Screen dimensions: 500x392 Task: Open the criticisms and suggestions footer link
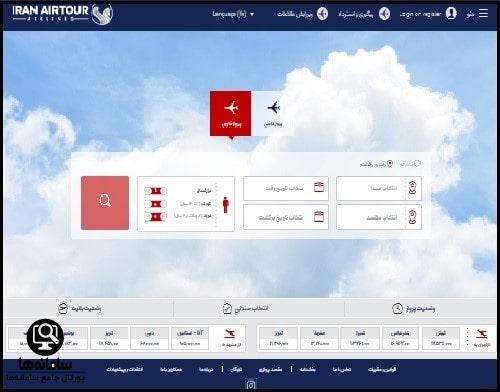(125, 370)
